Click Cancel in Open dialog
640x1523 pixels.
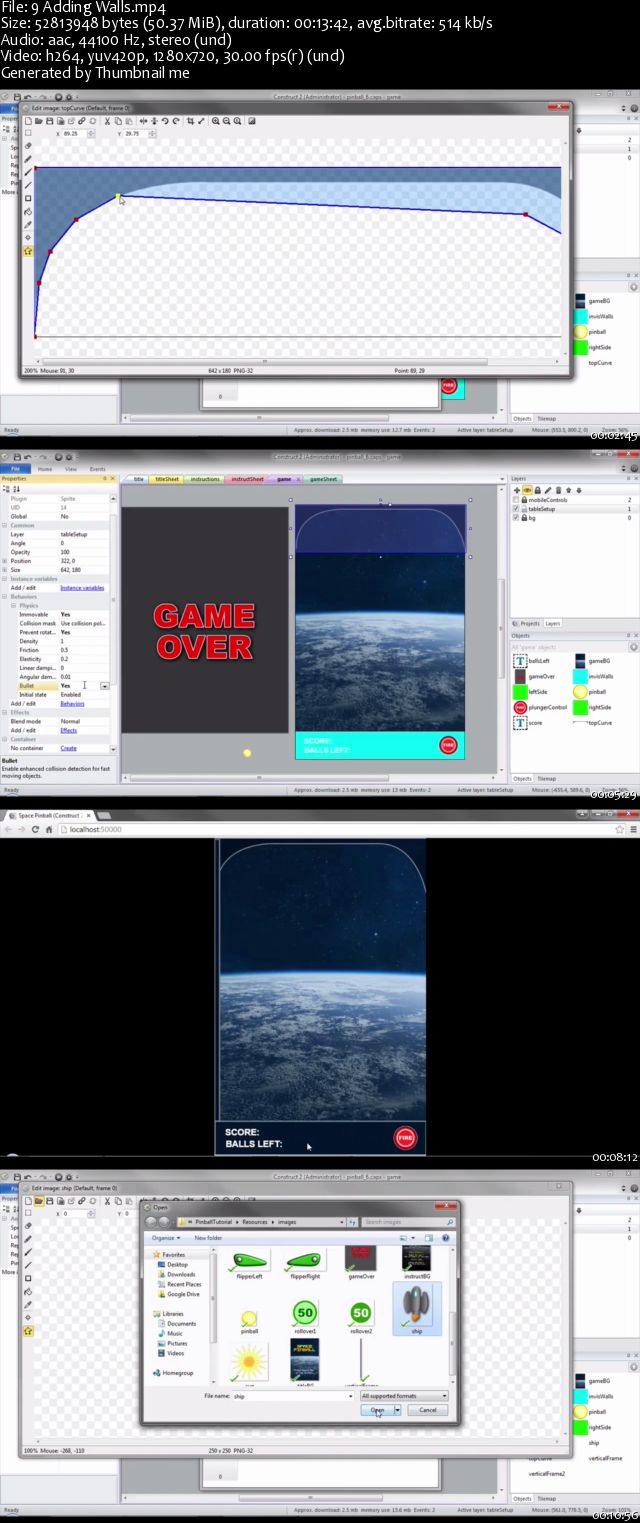pyautogui.click(x=427, y=1410)
